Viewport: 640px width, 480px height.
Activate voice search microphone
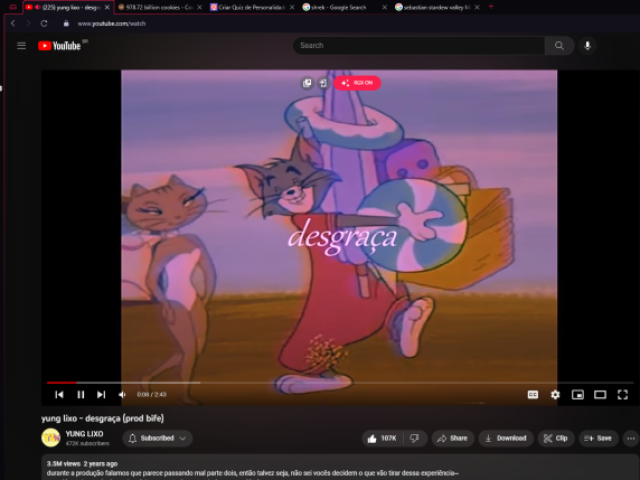pyautogui.click(x=587, y=45)
